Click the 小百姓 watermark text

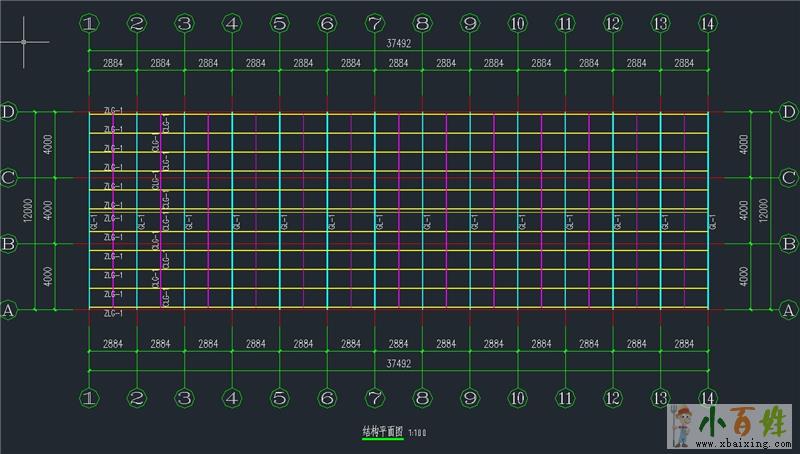click(x=750, y=420)
